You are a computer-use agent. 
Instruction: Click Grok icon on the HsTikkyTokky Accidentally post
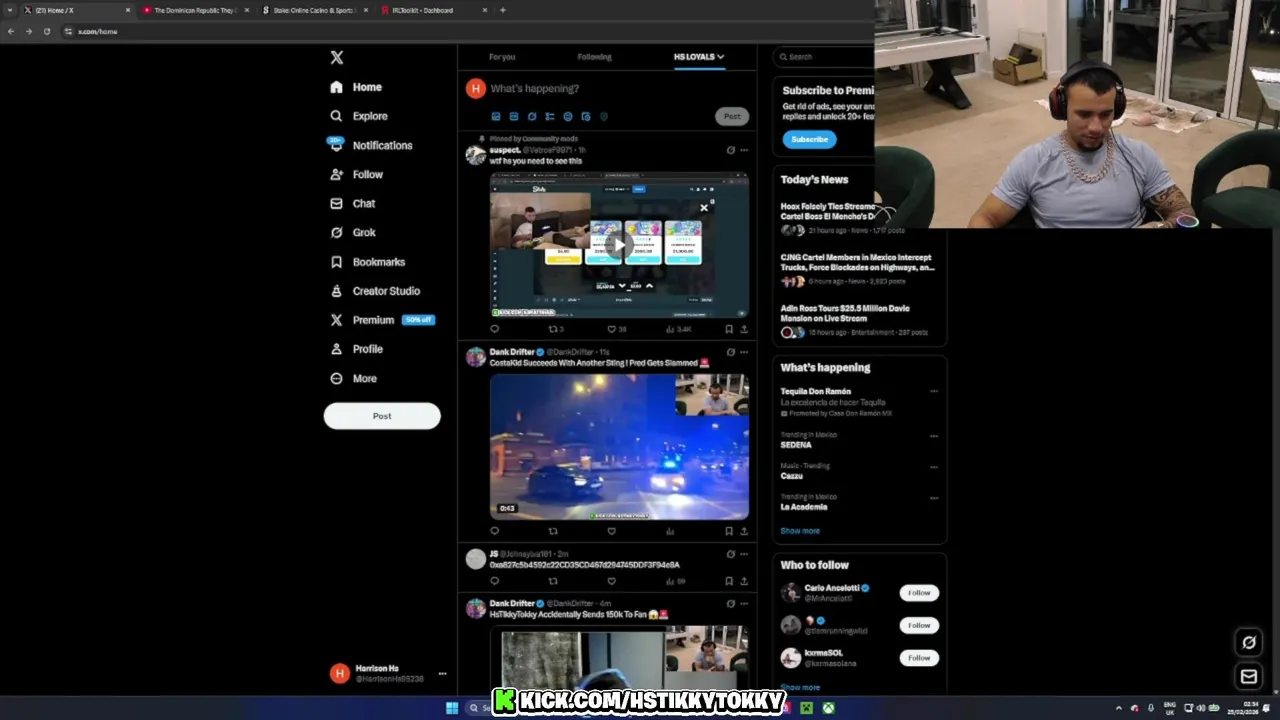[x=730, y=604]
